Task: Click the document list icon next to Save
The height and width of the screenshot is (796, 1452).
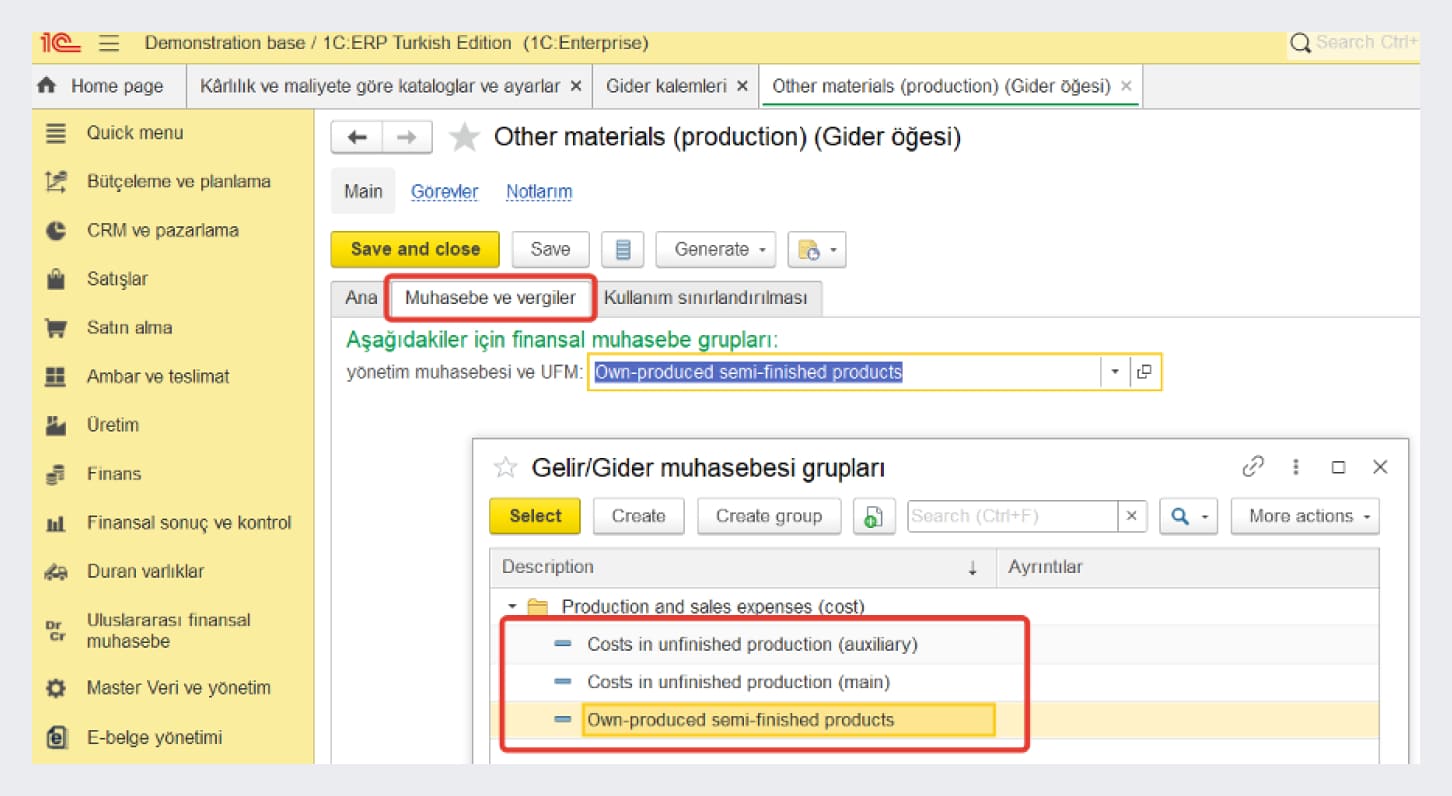Action: (622, 250)
